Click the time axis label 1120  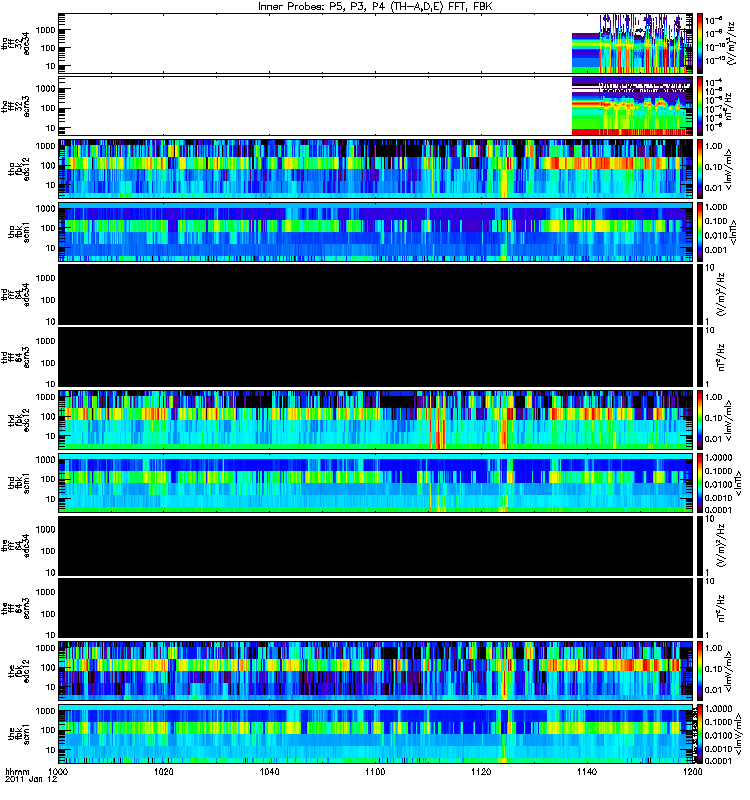coord(481,772)
